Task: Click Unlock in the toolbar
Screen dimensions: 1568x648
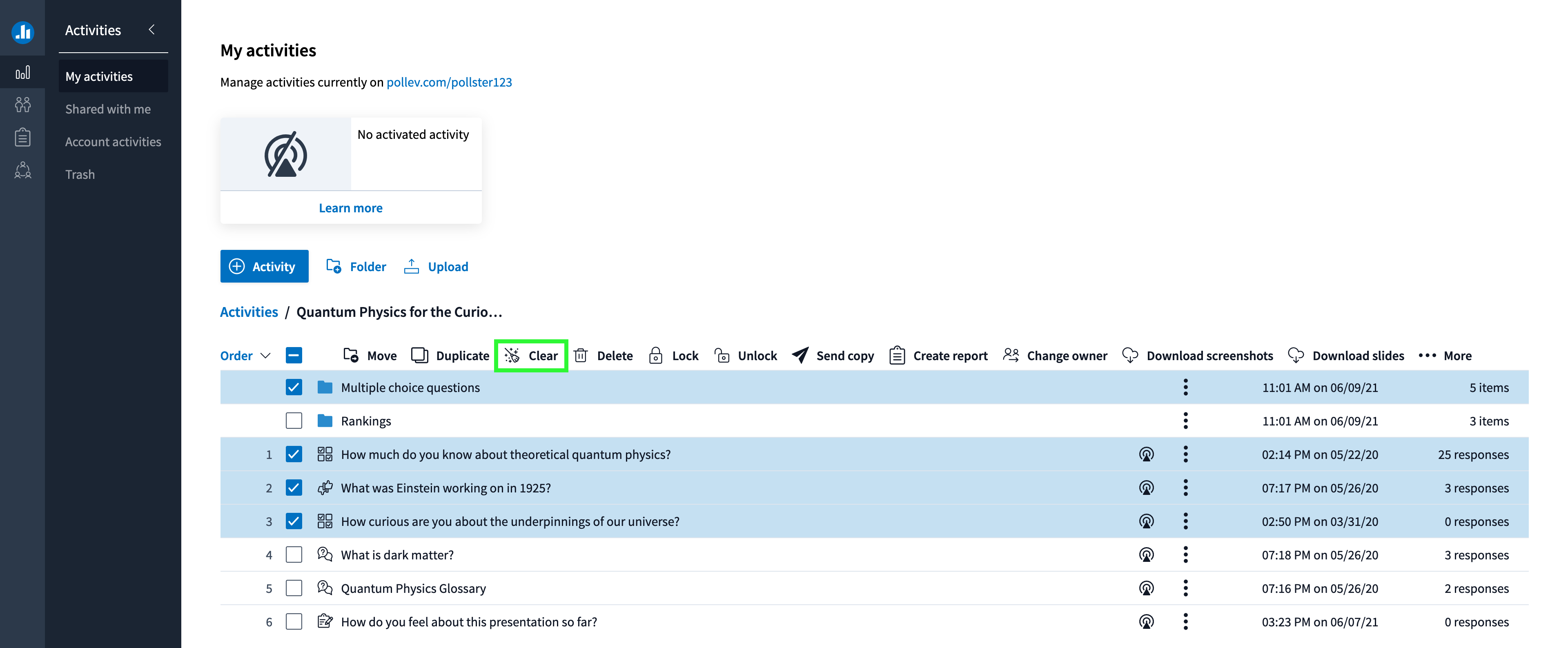Action: [746, 356]
